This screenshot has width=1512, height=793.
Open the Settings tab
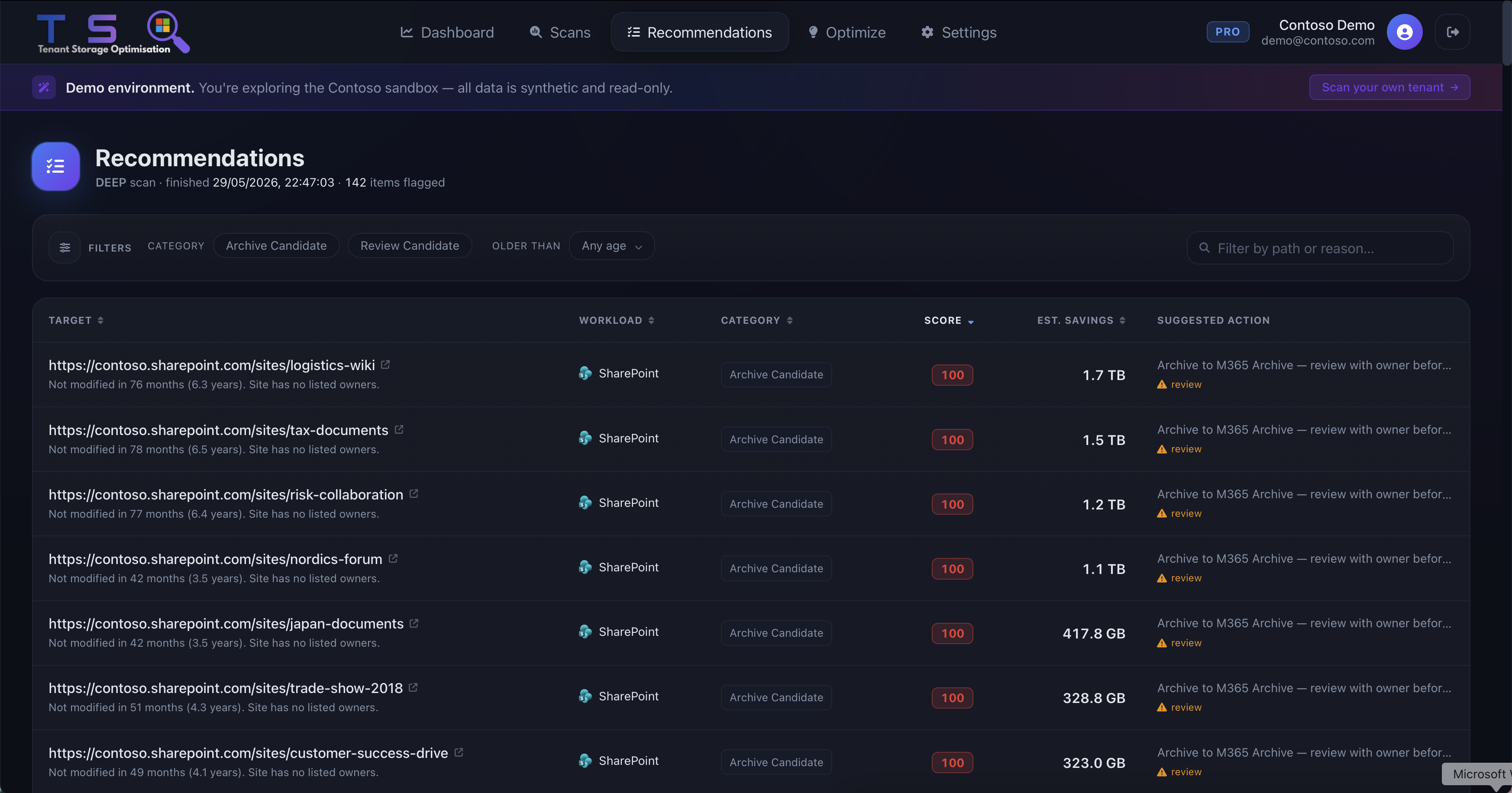click(959, 32)
